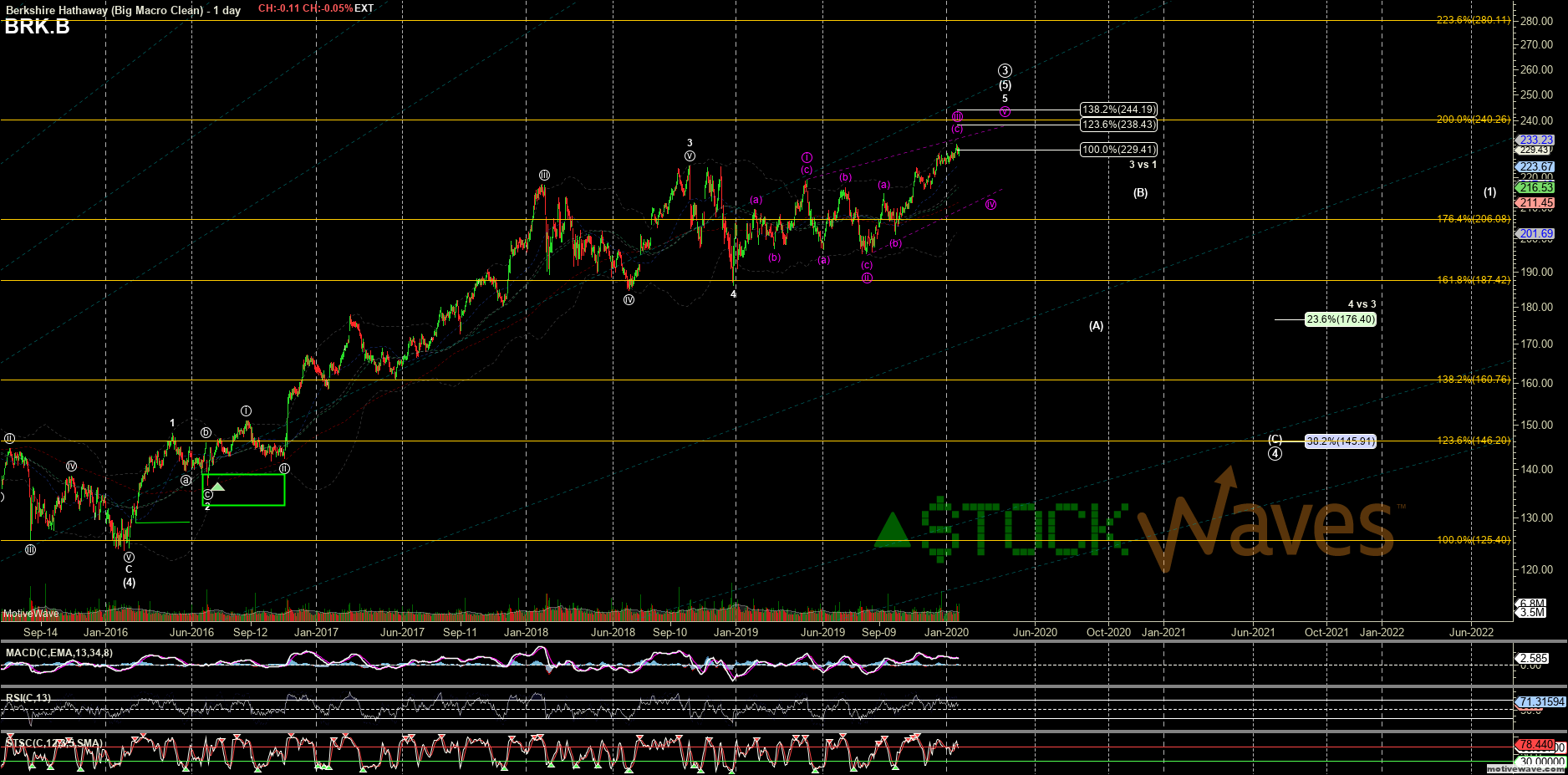The width and height of the screenshot is (1568, 775).
Task: Click Jan-2018 on the time axis
Action: (x=526, y=633)
